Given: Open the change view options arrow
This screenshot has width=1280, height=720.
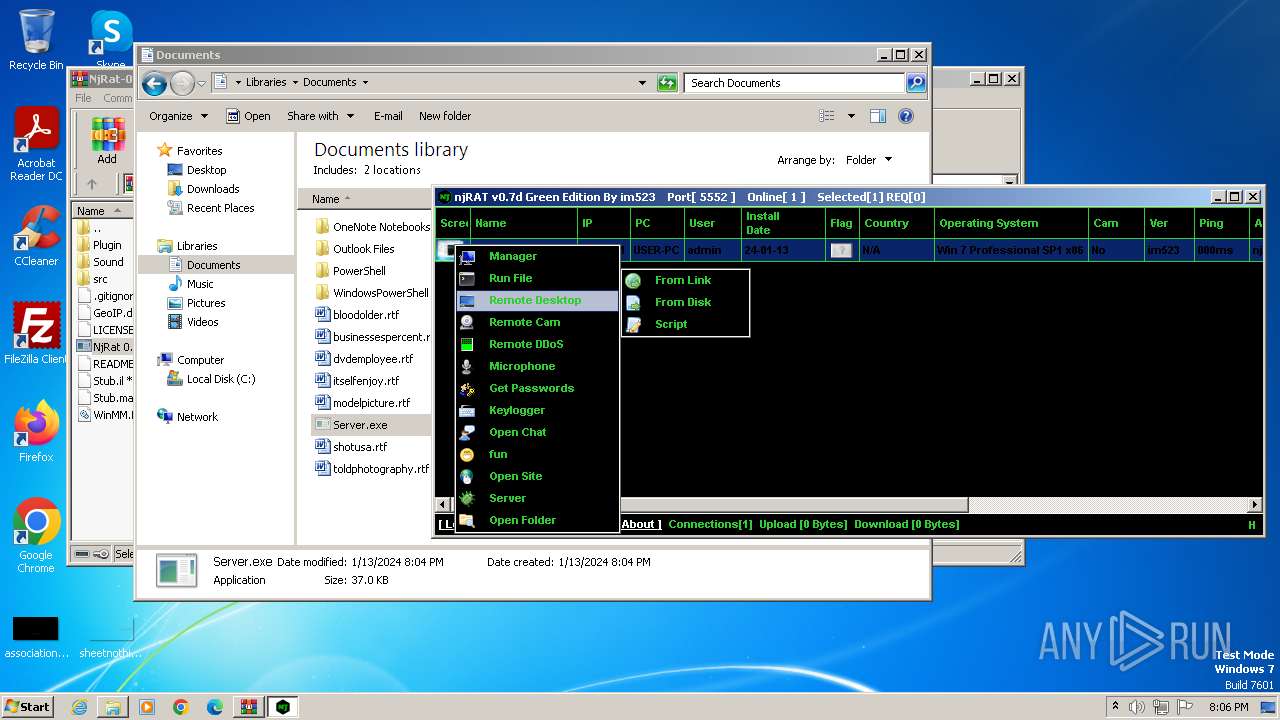Looking at the screenshot, I should click(x=851, y=116).
